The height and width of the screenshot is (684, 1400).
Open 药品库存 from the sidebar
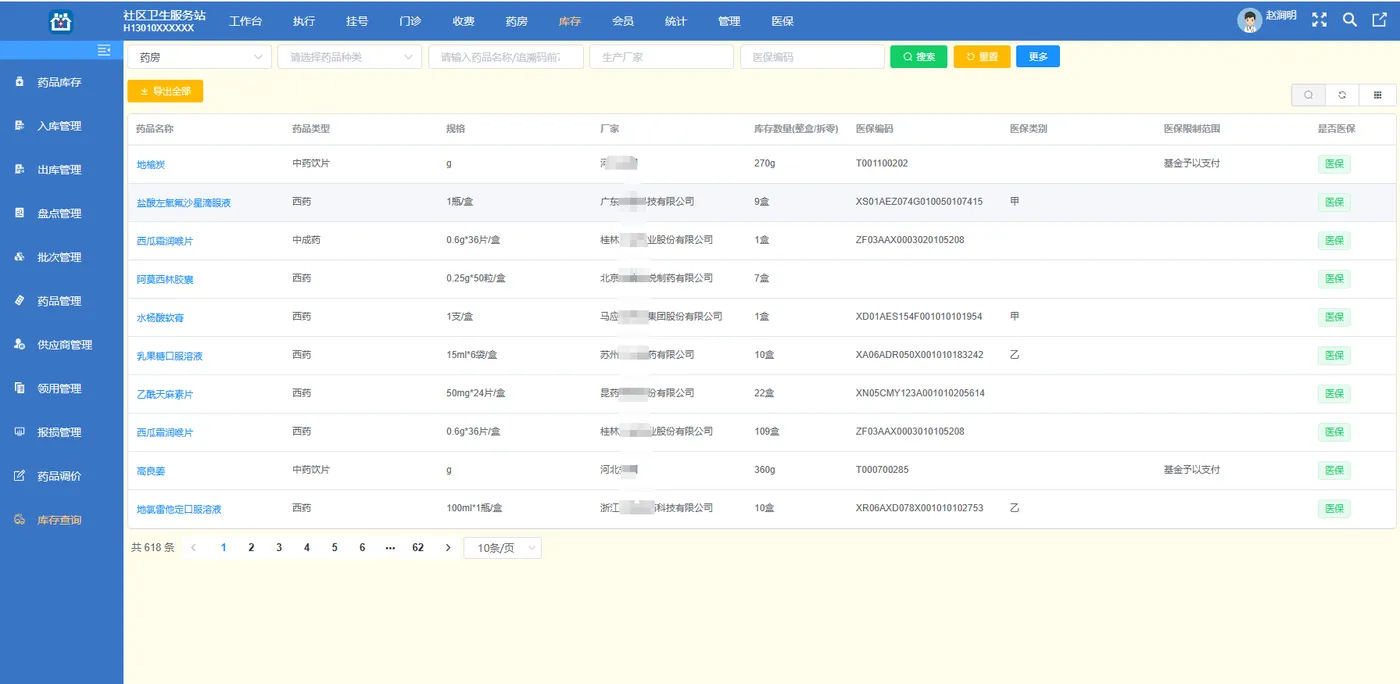(x=62, y=81)
